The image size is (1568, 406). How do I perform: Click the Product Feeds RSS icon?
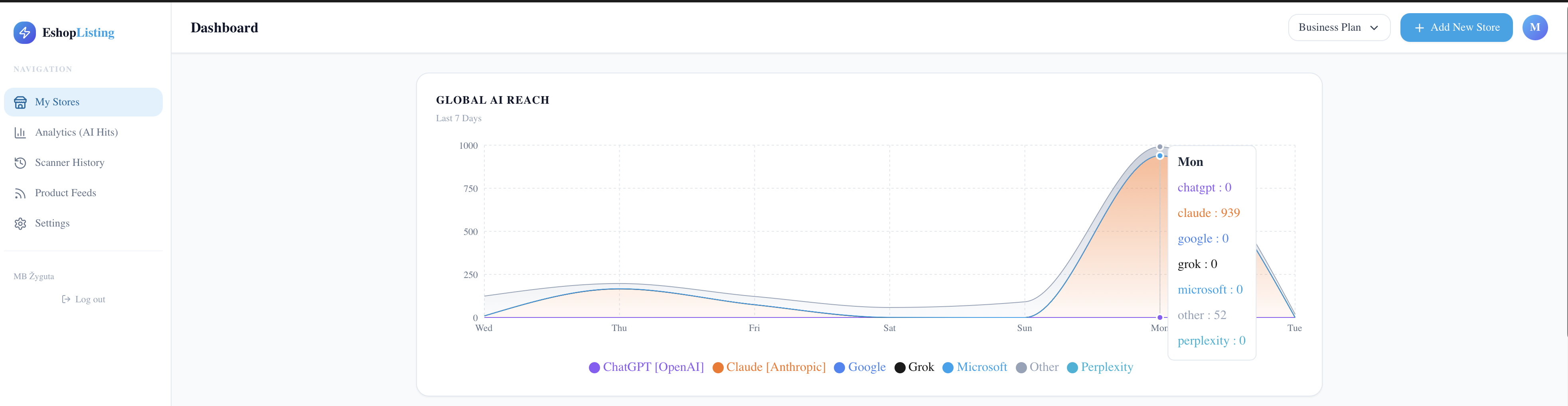20,193
